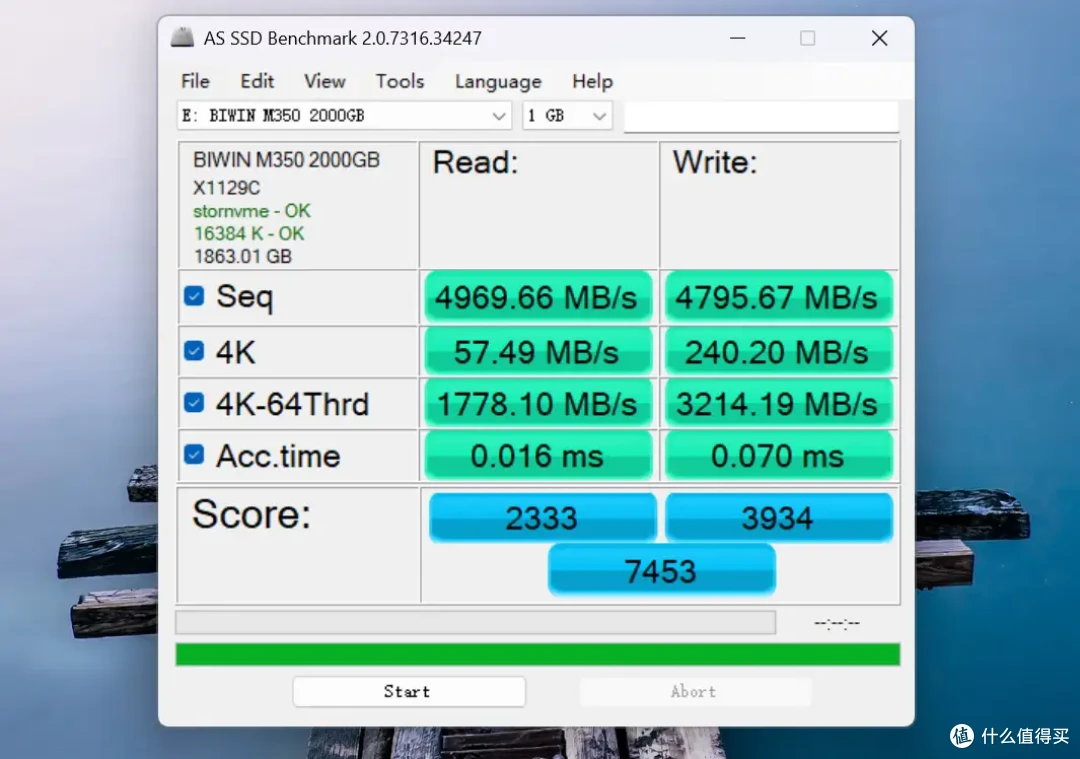Click the stornvme - OK driver status text
The width and height of the screenshot is (1080, 759).
pyautogui.click(x=251, y=211)
